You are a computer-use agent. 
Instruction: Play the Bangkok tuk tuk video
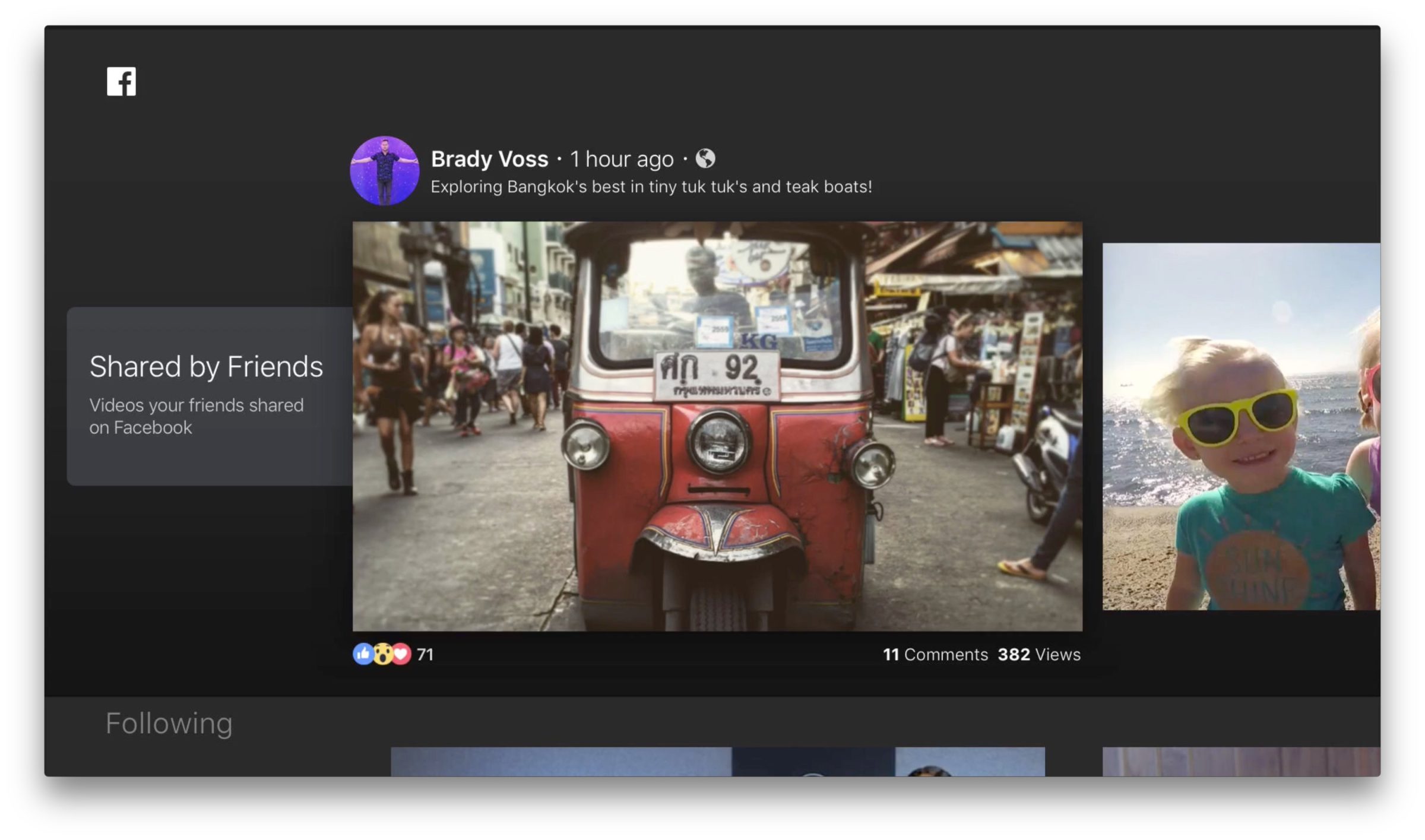[717, 426]
